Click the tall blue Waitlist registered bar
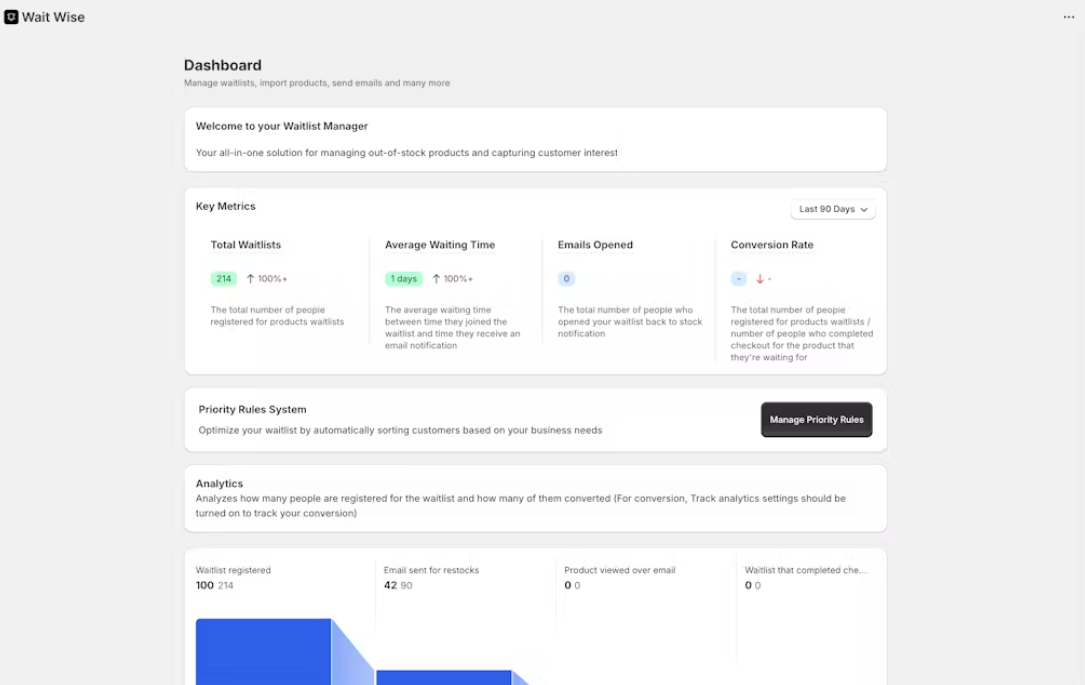This screenshot has height=685, width=1085. coord(263,652)
